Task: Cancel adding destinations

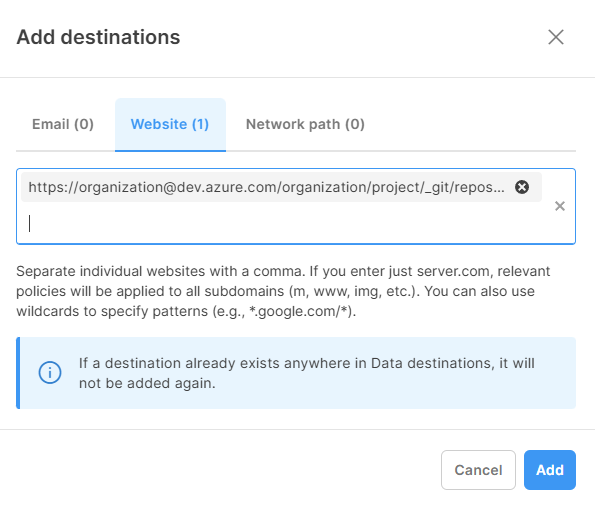Action: click(x=478, y=470)
